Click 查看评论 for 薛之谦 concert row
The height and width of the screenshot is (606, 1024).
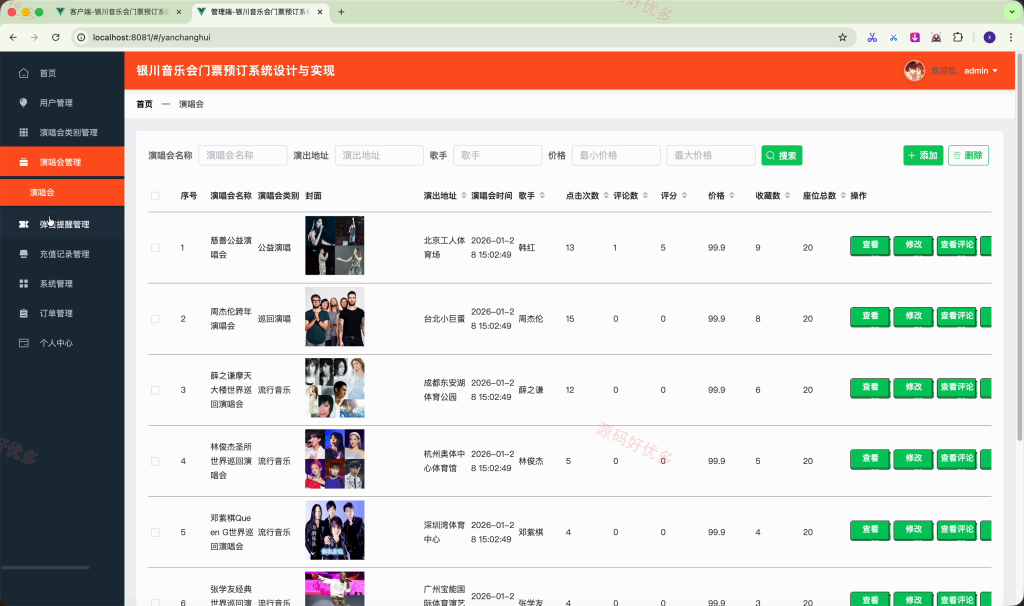tap(957, 387)
